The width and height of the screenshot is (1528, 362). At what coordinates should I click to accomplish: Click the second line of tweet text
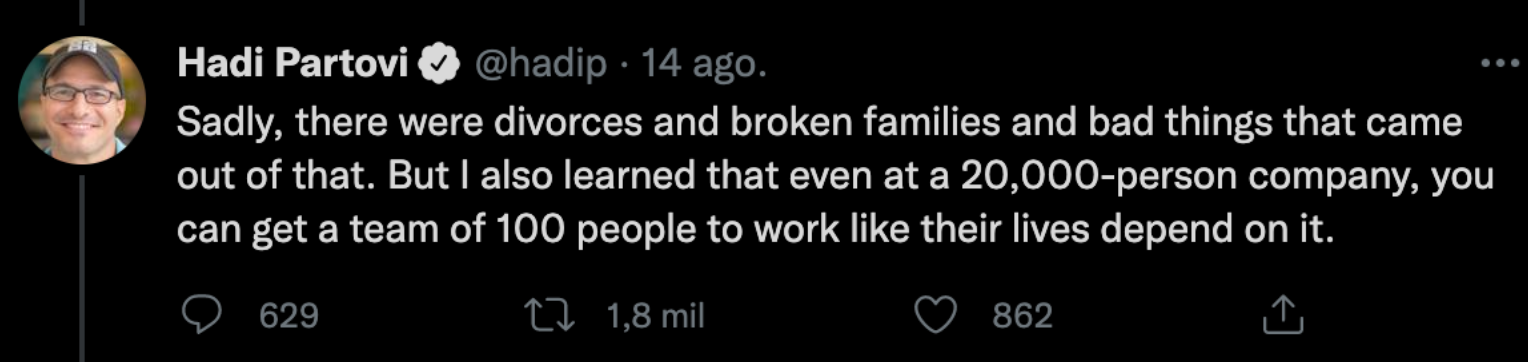(835, 177)
